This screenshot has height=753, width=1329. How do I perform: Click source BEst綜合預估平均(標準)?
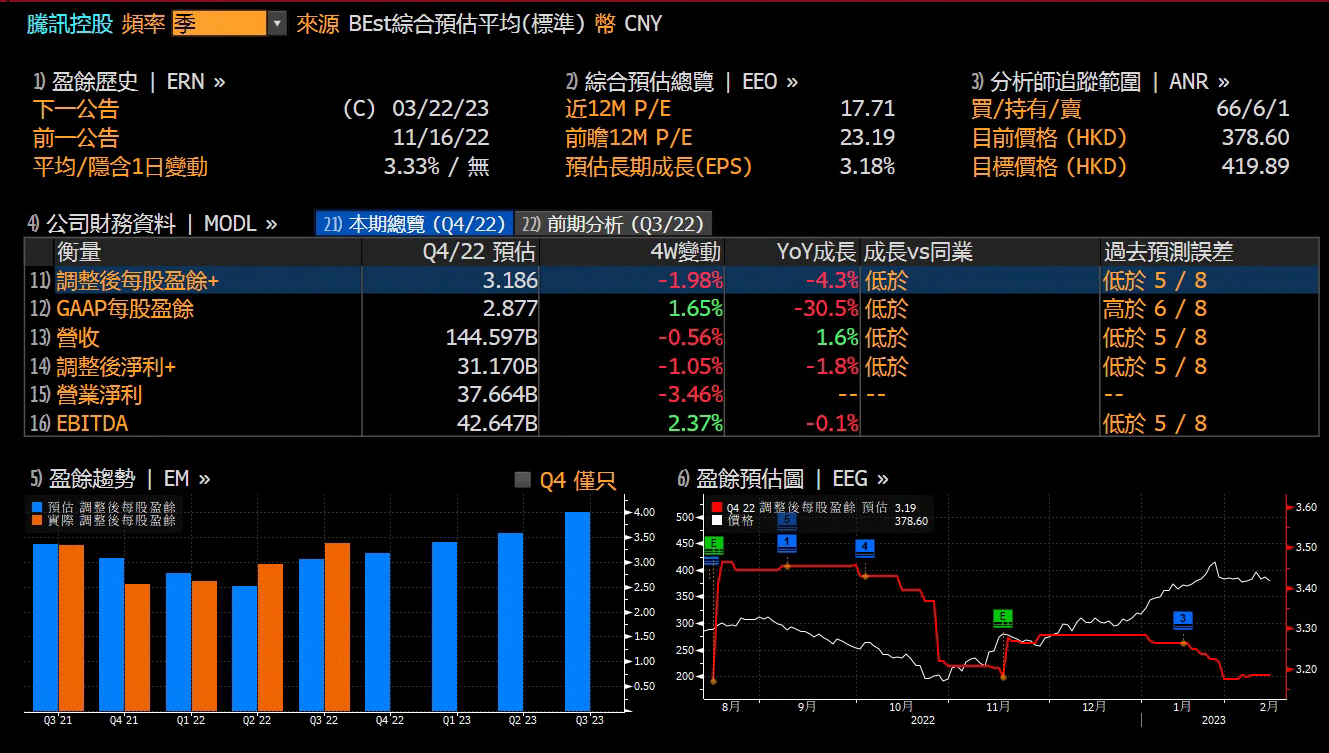click(x=467, y=24)
